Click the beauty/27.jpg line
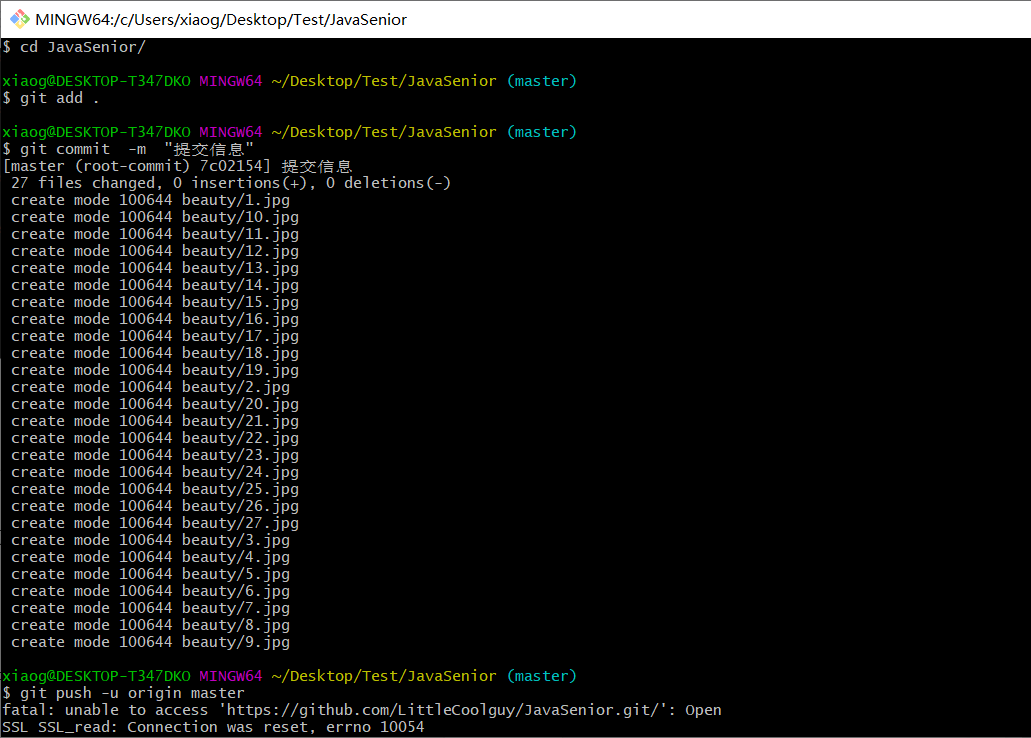 pyautogui.click(x=155, y=524)
